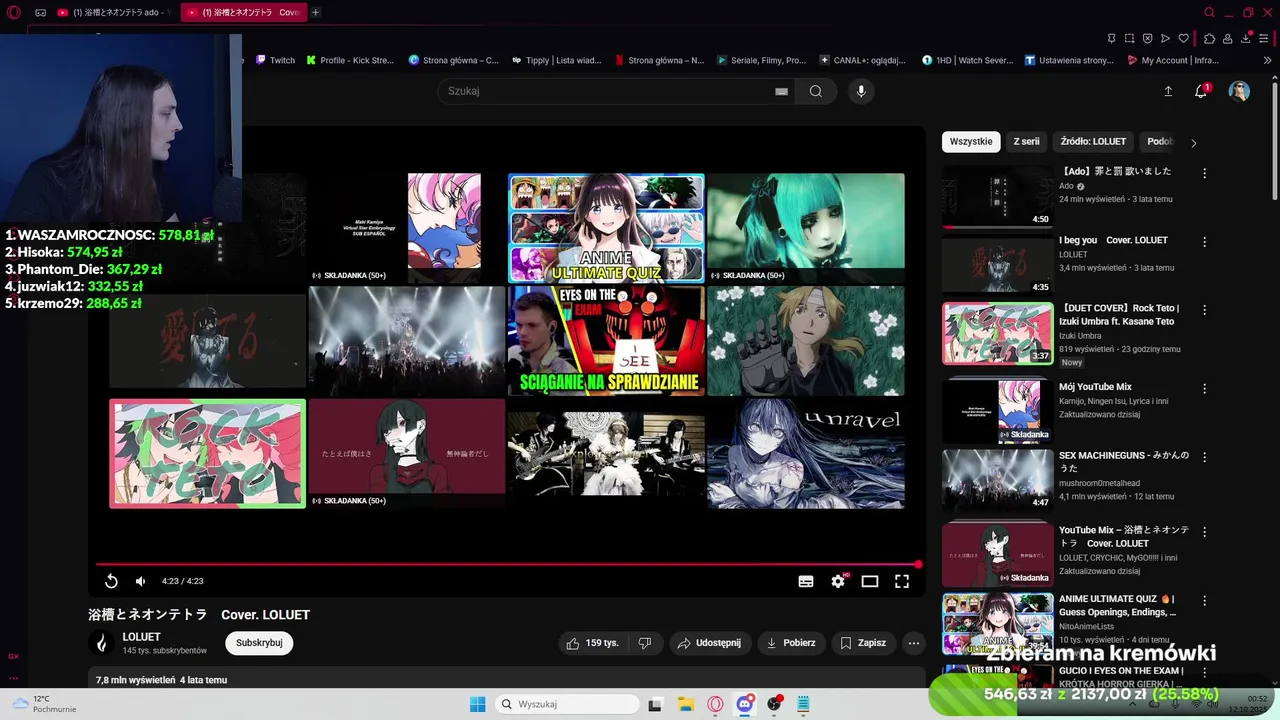Take a snapshot with the capture icon
The width and height of the screenshot is (1280, 720).
click(1129, 38)
